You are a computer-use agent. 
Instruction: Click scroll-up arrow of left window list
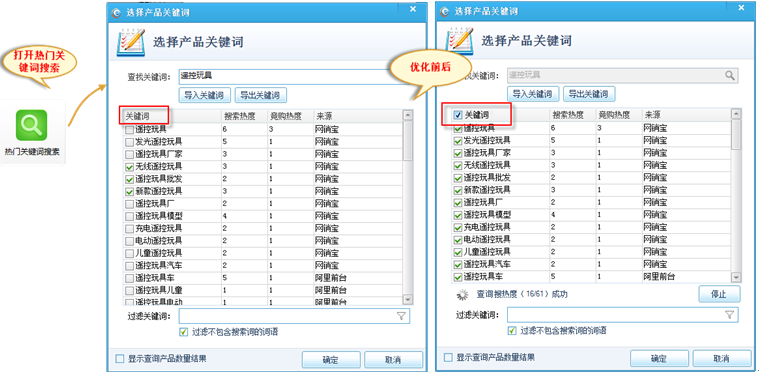[x=408, y=116]
